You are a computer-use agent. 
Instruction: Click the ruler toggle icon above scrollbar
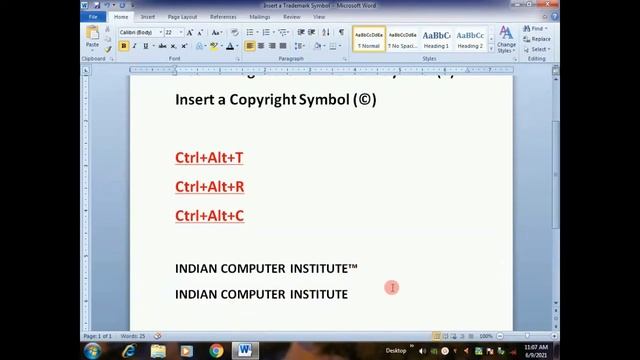556,71
